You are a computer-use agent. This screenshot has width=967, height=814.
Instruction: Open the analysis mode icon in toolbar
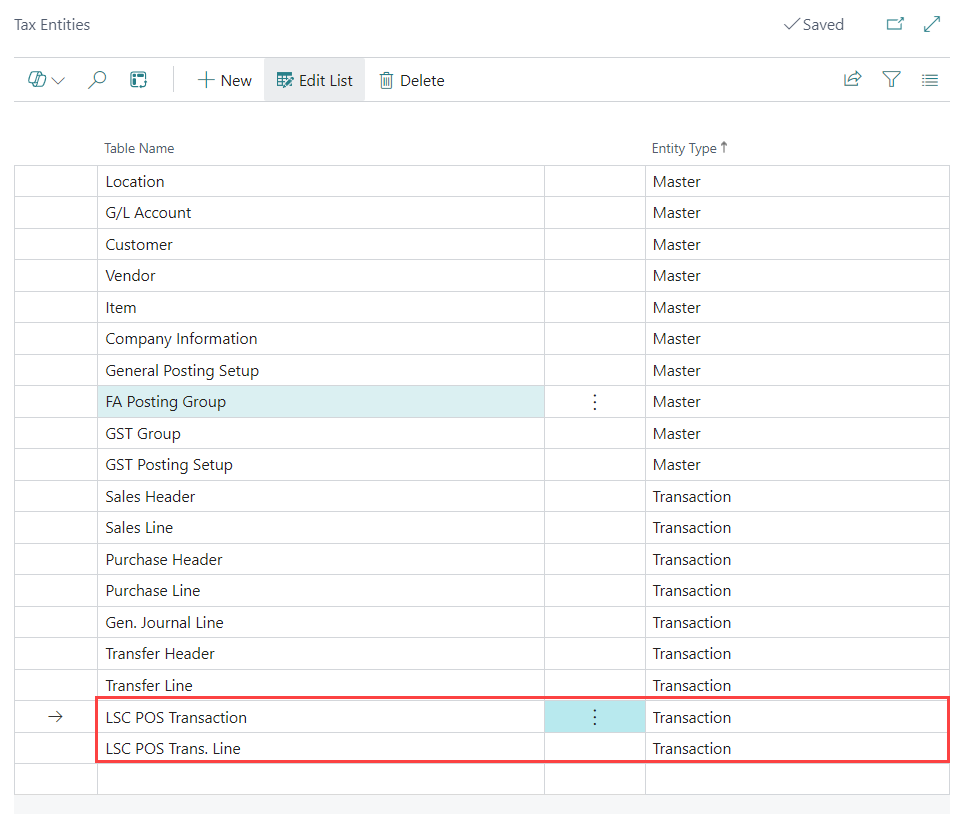click(139, 80)
